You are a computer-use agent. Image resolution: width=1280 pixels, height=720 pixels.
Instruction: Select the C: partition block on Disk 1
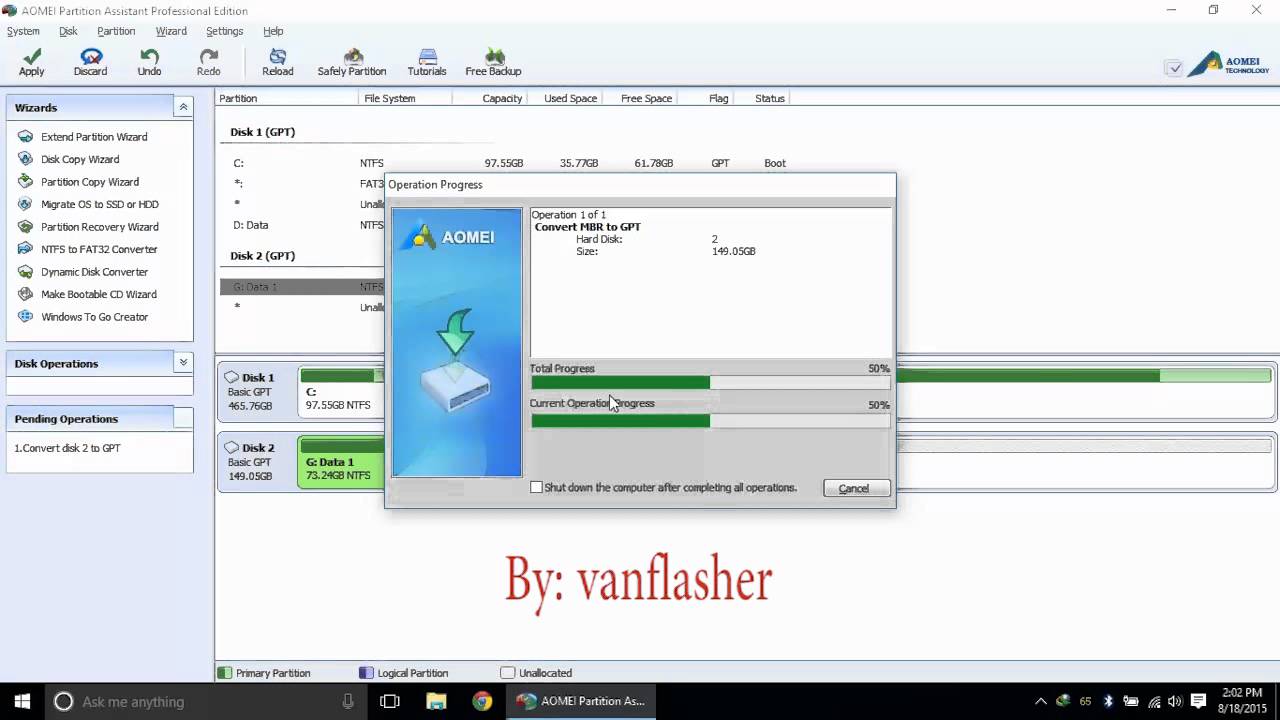pyautogui.click(x=340, y=392)
